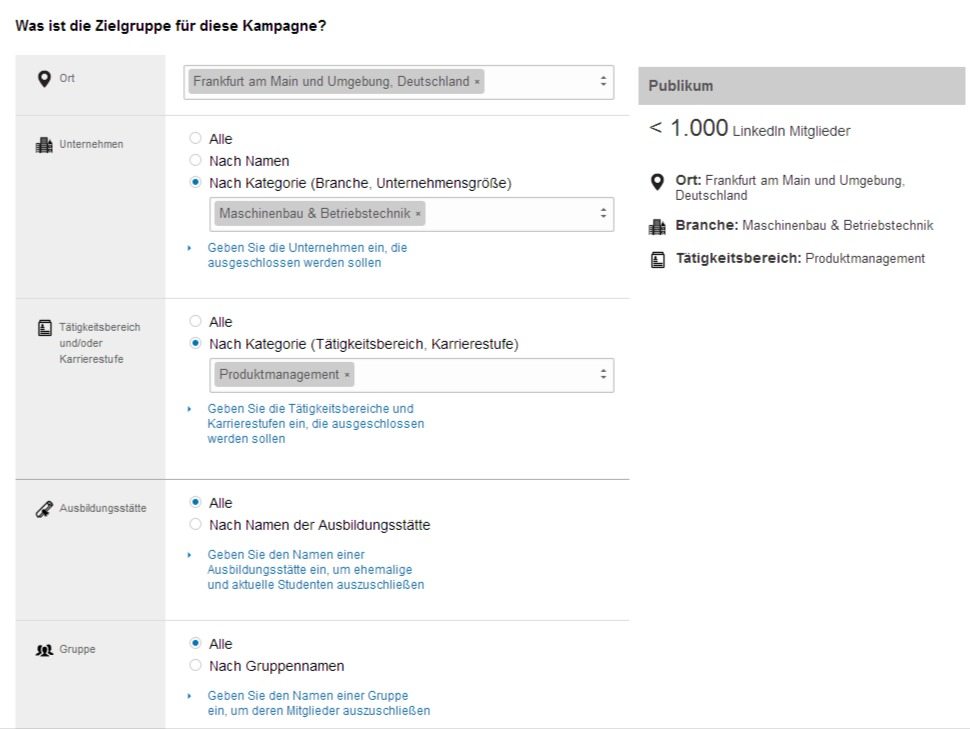
Task: Enable 'Alle' for Tätigkeitsbereich und/oder Karrierestufe
Action: (198, 321)
